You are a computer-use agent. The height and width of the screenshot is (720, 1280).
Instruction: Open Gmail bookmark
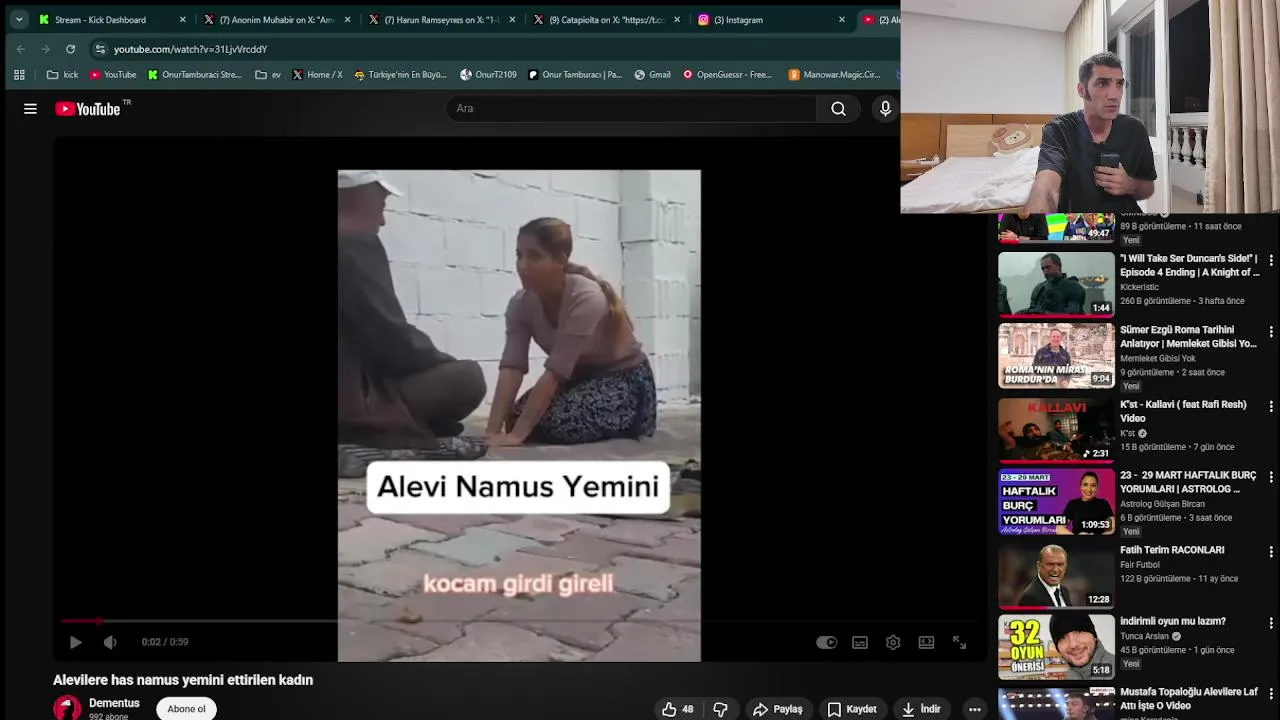click(x=652, y=74)
